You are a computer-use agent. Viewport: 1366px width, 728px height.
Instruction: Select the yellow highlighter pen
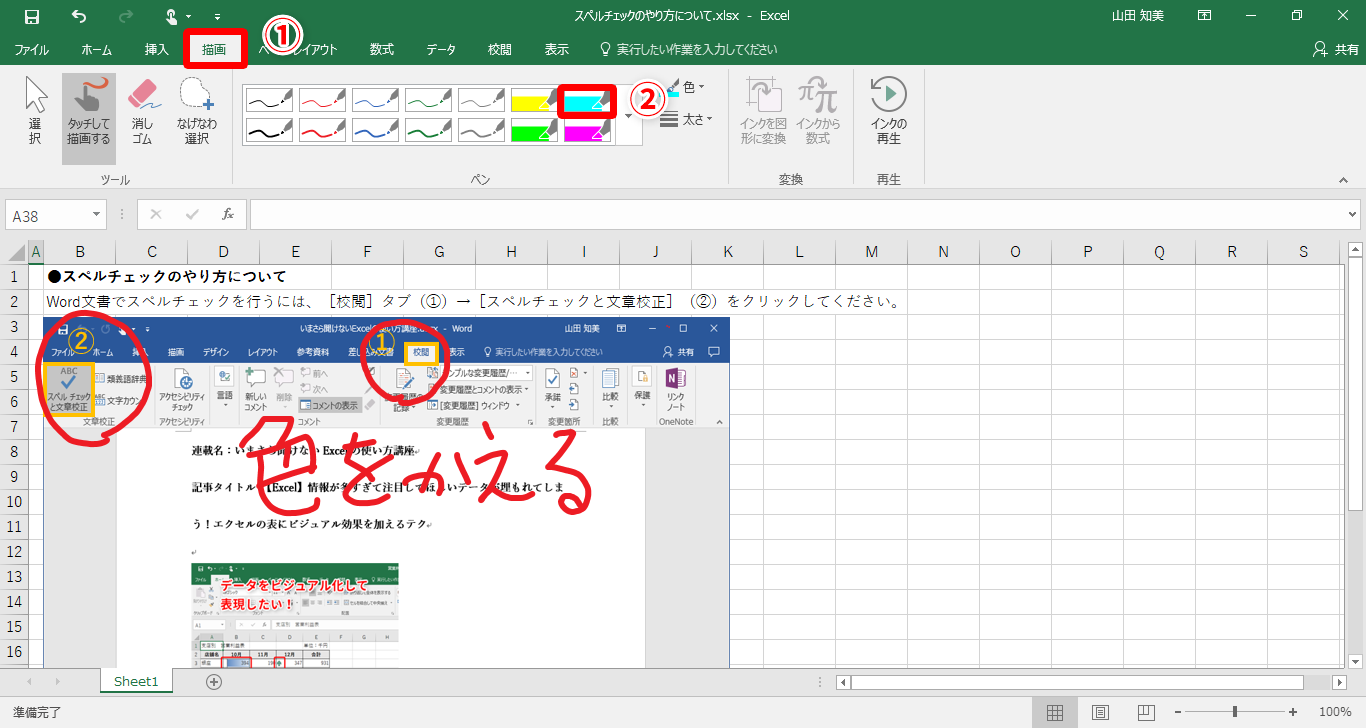point(535,99)
